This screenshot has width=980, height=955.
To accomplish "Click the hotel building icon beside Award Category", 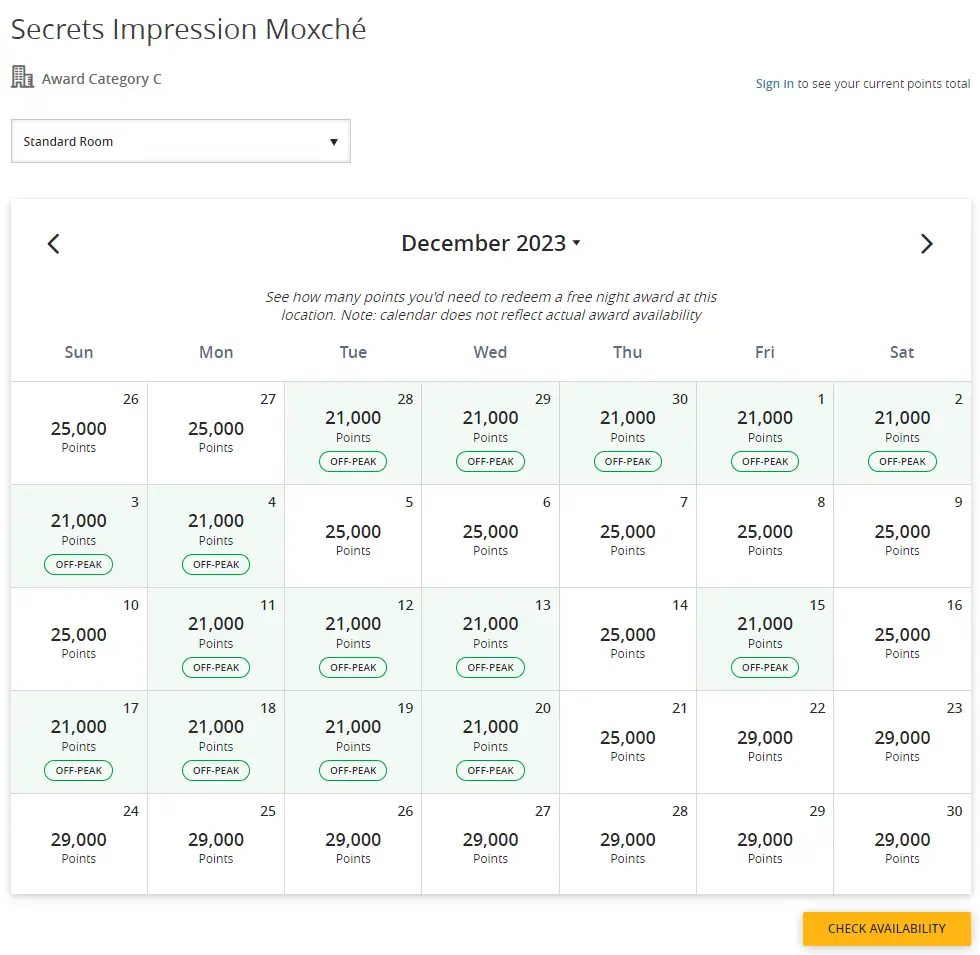I will click(22, 77).
